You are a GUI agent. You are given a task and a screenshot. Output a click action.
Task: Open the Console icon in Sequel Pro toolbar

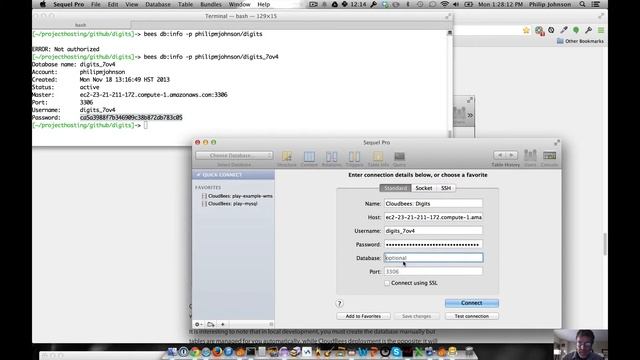[x=549, y=158]
